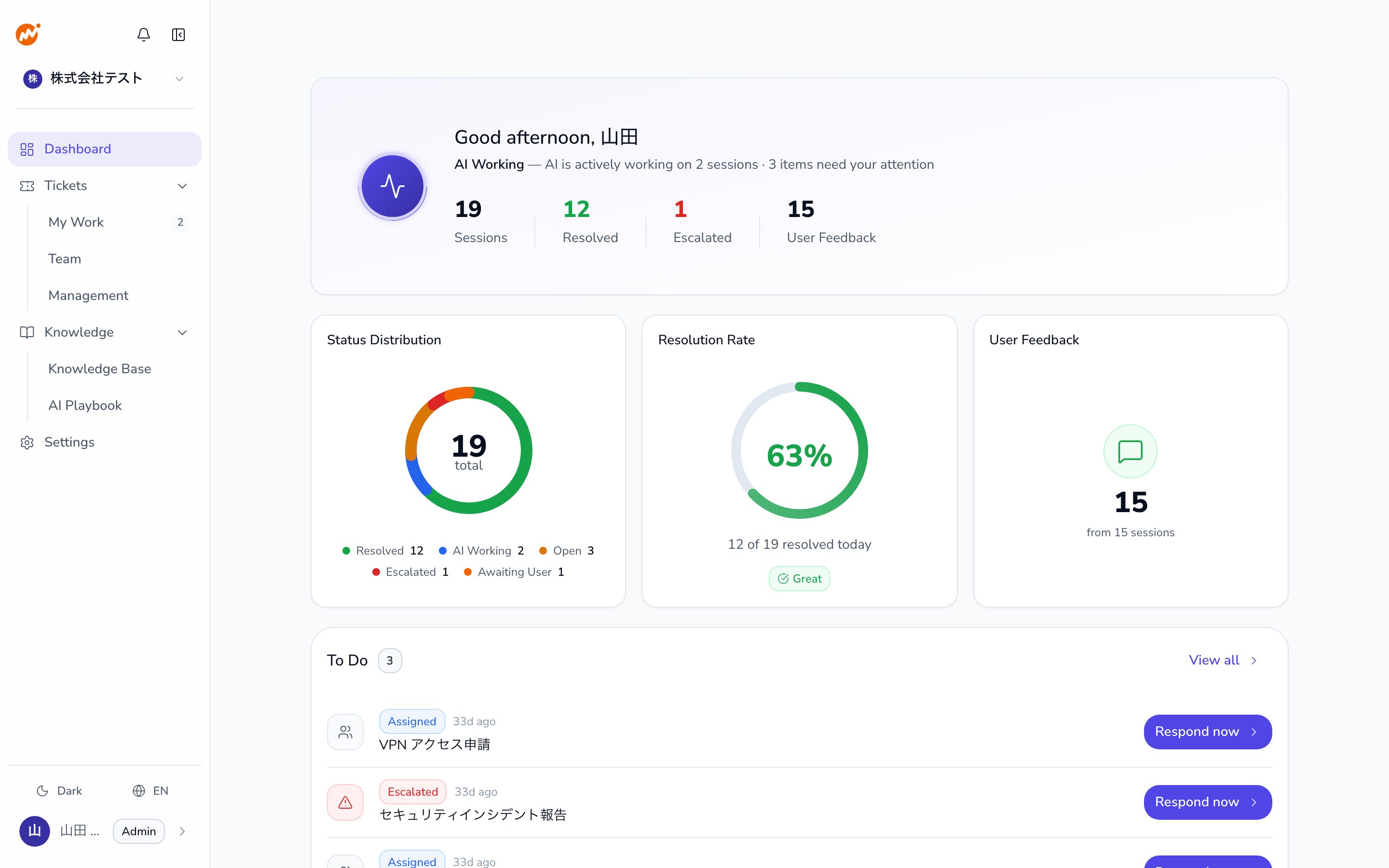Open Settings in the sidebar
1389x868 pixels.
coord(105,443)
